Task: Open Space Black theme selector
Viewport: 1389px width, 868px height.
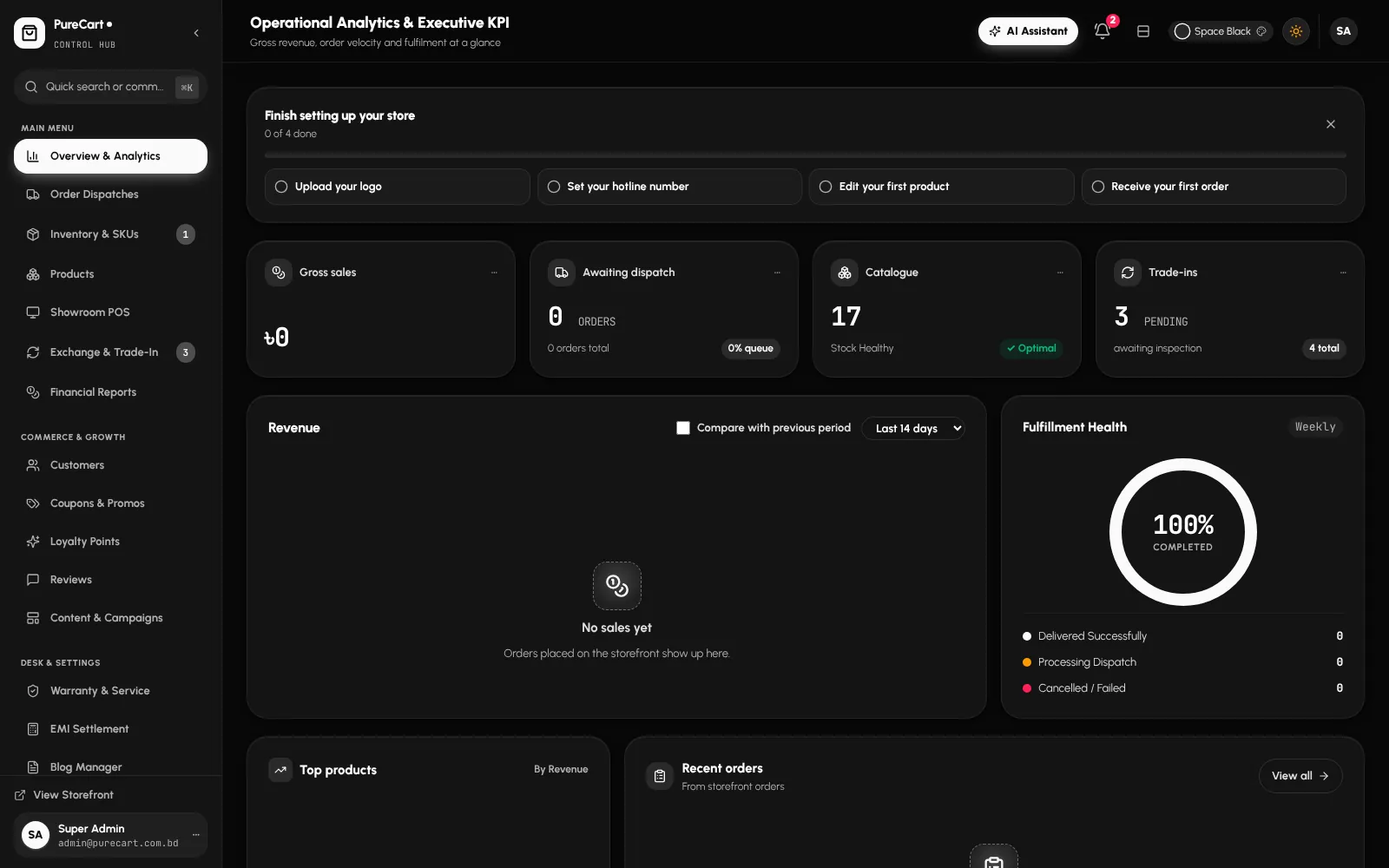Action: (1220, 31)
